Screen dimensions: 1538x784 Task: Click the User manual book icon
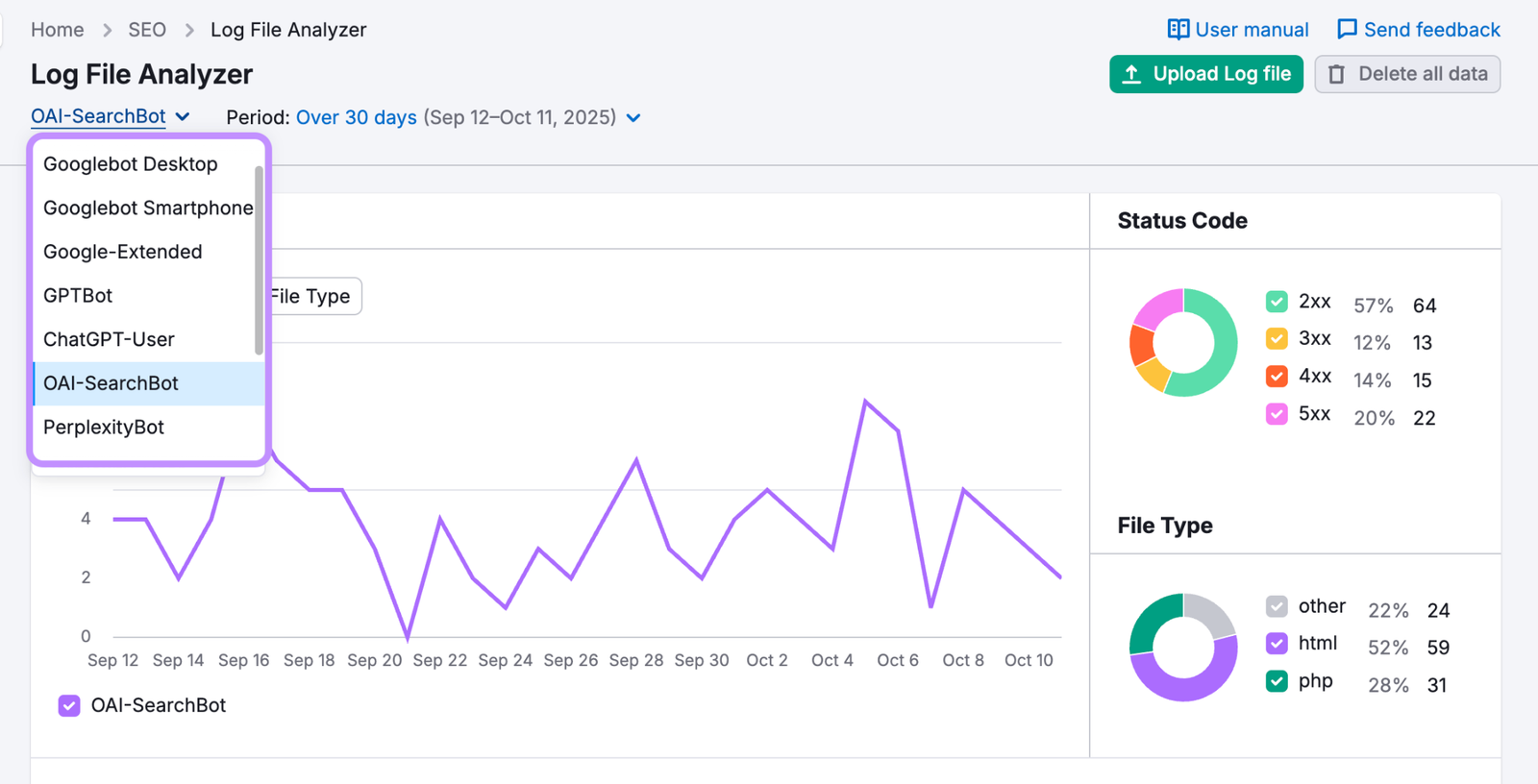click(x=1178, y=30)
